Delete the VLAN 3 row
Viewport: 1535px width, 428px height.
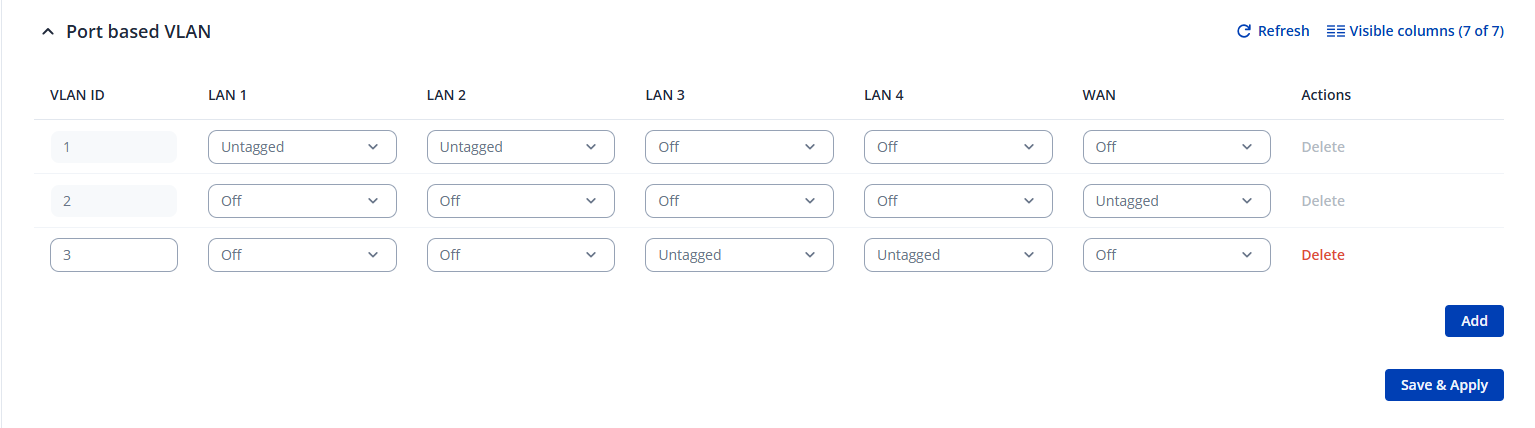1322,255
